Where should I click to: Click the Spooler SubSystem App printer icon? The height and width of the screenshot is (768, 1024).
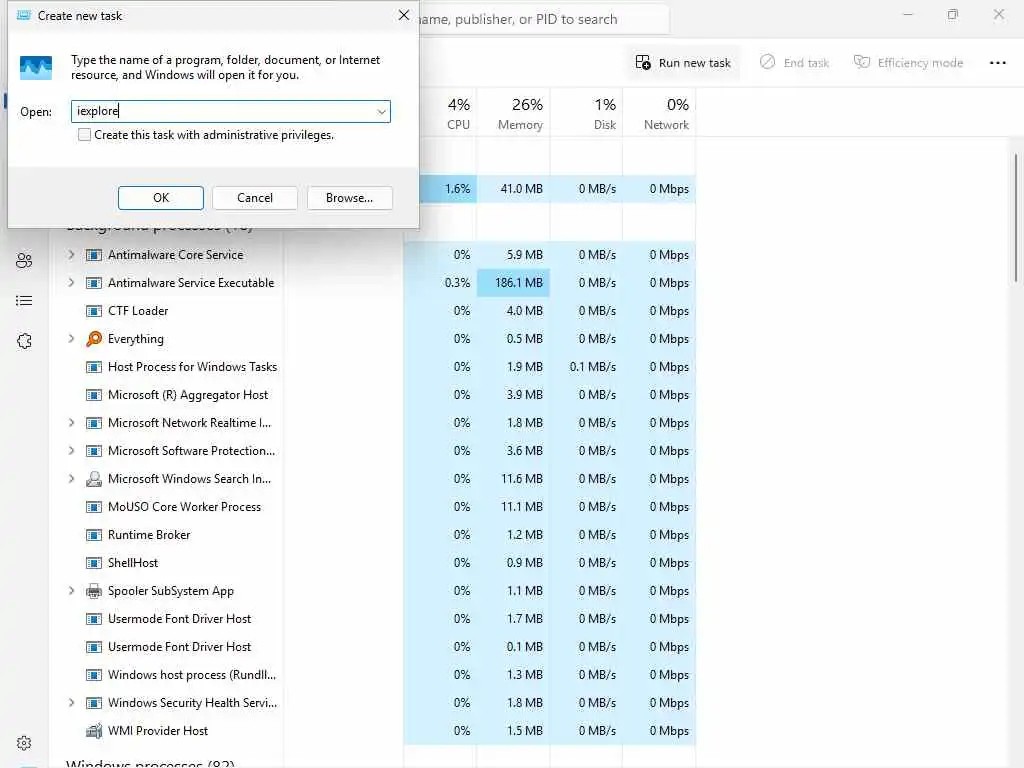94,591
